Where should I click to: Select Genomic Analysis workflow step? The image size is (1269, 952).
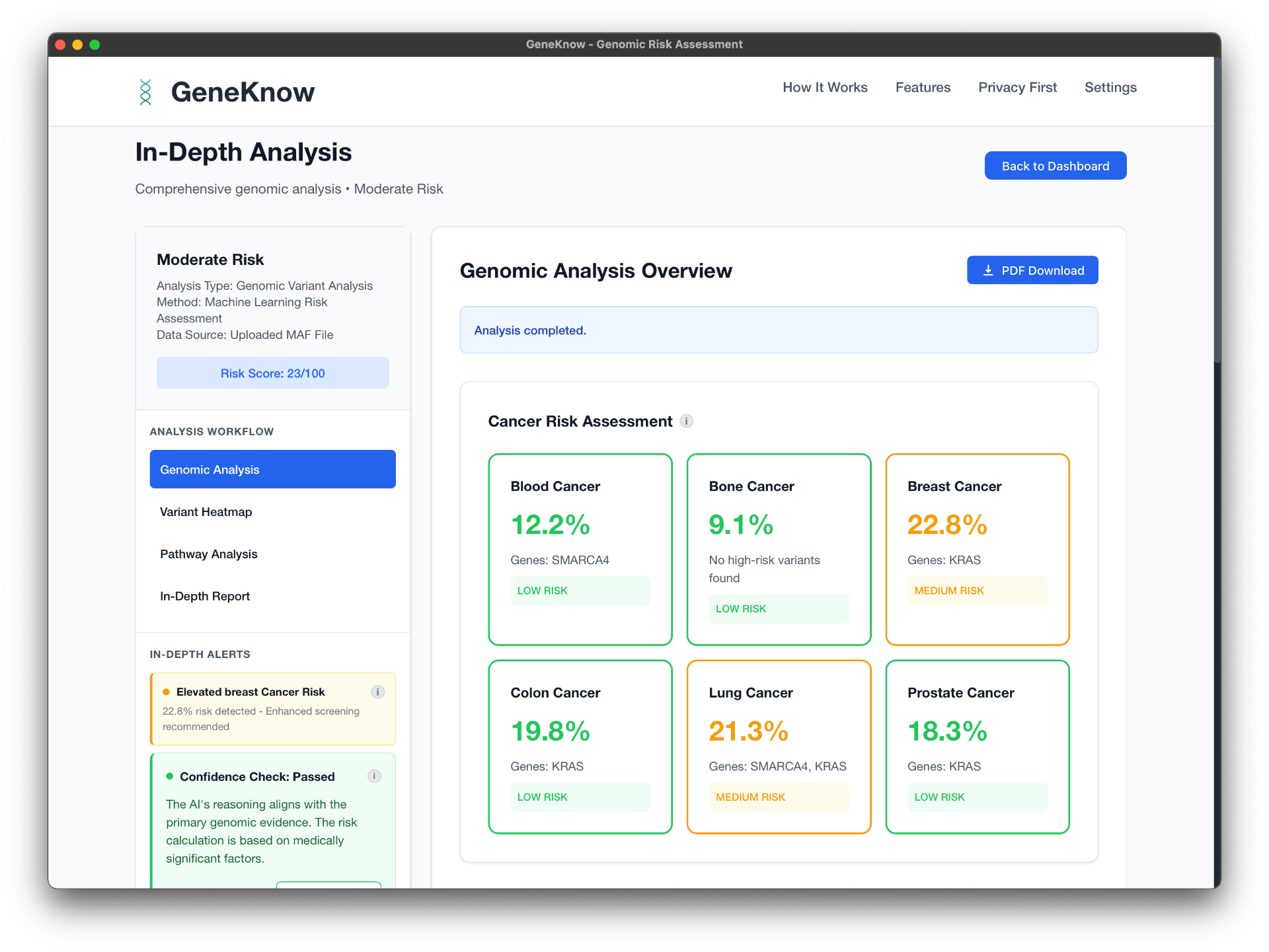point(272,469)
